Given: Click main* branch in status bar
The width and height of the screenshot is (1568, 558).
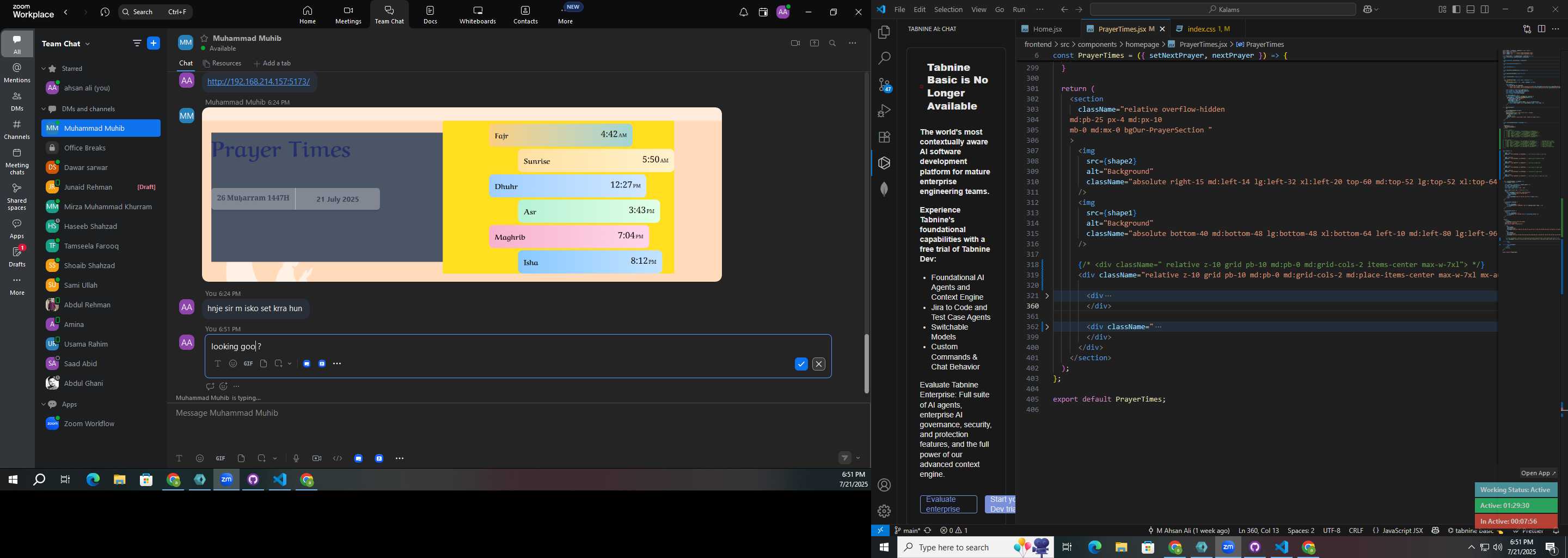Looking at the screenshot, I should click(x=906, y=531).
